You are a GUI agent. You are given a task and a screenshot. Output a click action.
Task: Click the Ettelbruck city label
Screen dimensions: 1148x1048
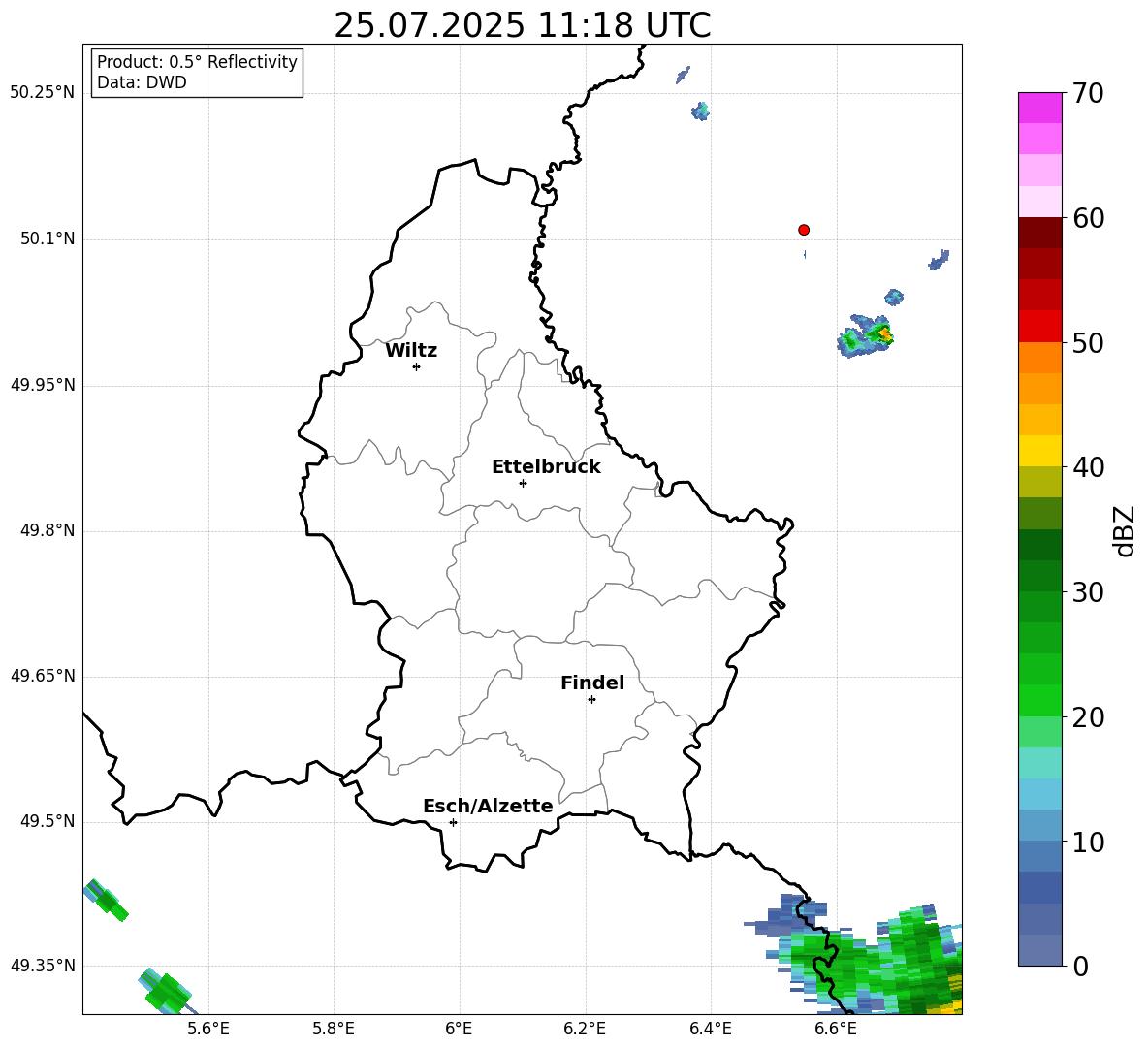click(546, 467)
